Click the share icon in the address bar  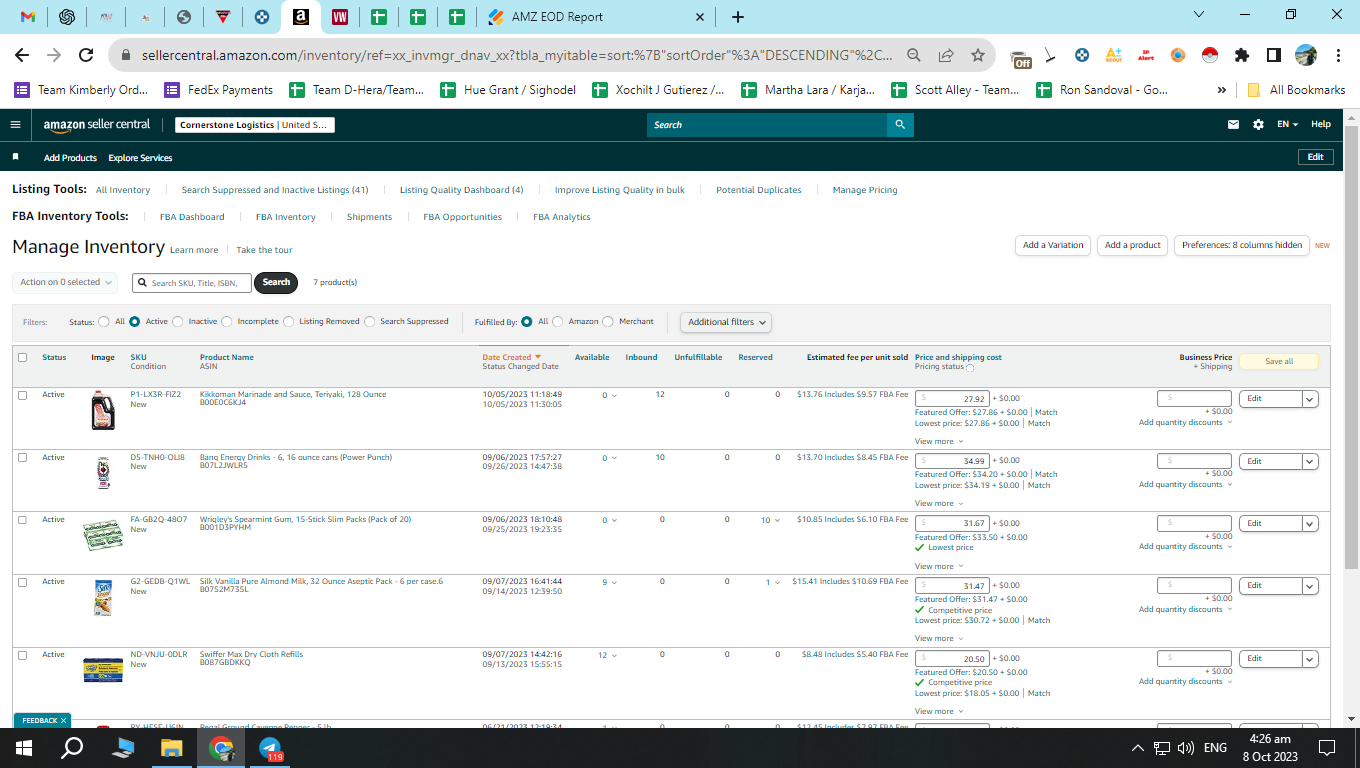click(x=946, y=55)
